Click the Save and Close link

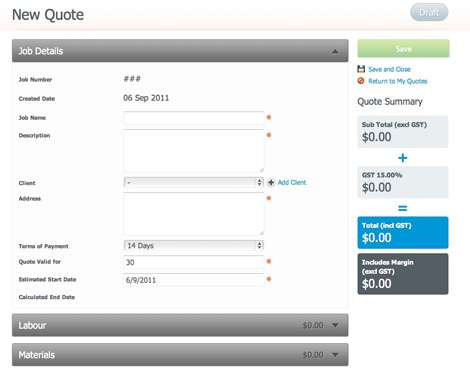(389, 69)
